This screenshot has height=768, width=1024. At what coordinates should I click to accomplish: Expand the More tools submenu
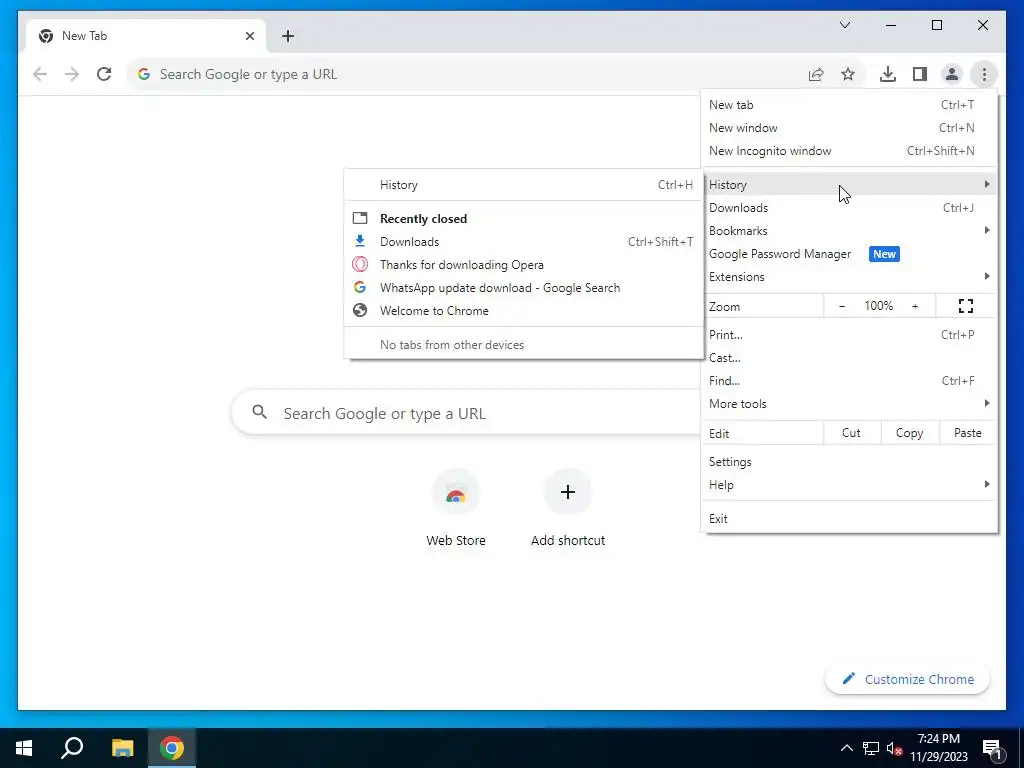point(849,404)
